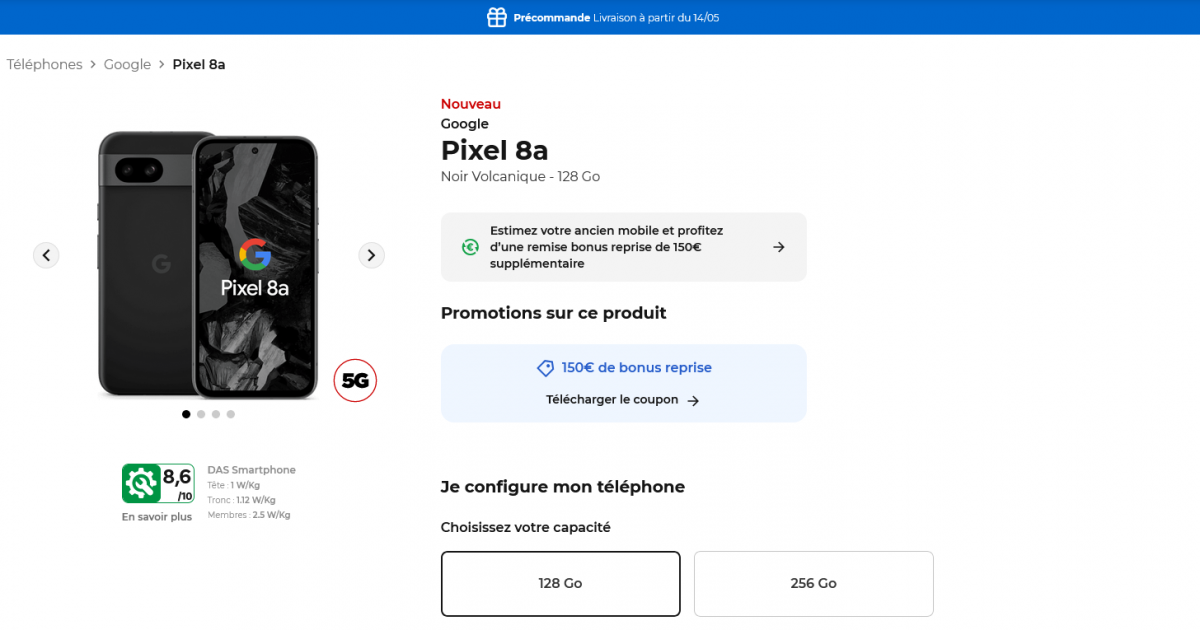Click the green trade-in recycle icon
This screenshot has width=1200, height=630.
470,247
